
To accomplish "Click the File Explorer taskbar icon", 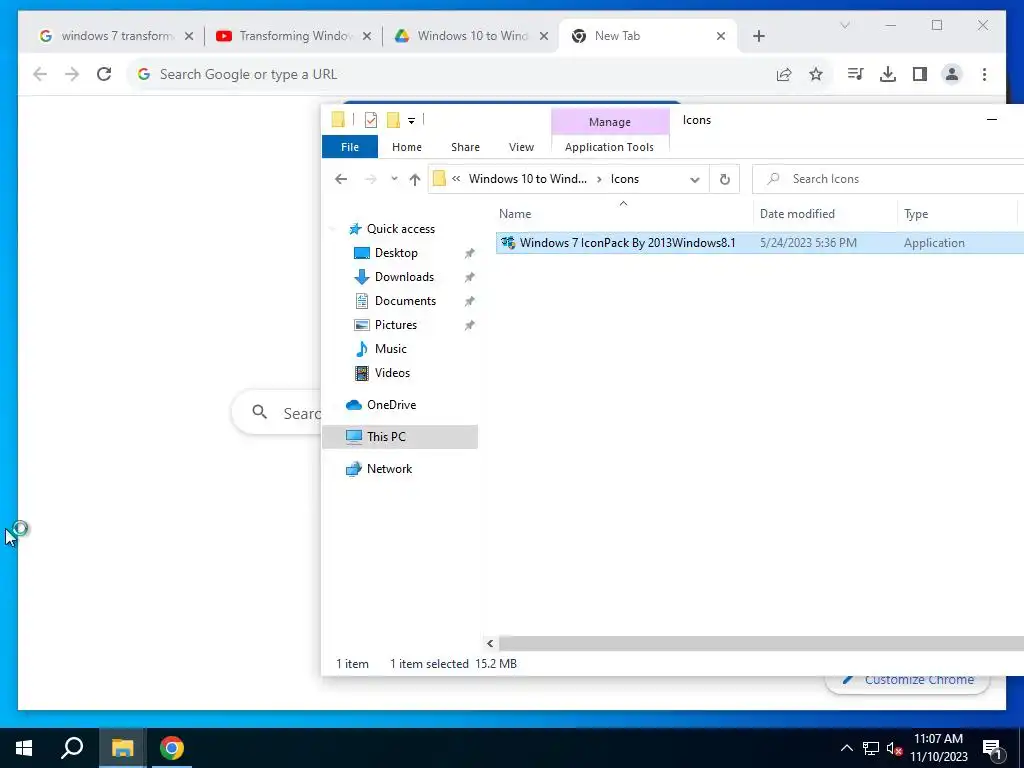I will [122, 748].
